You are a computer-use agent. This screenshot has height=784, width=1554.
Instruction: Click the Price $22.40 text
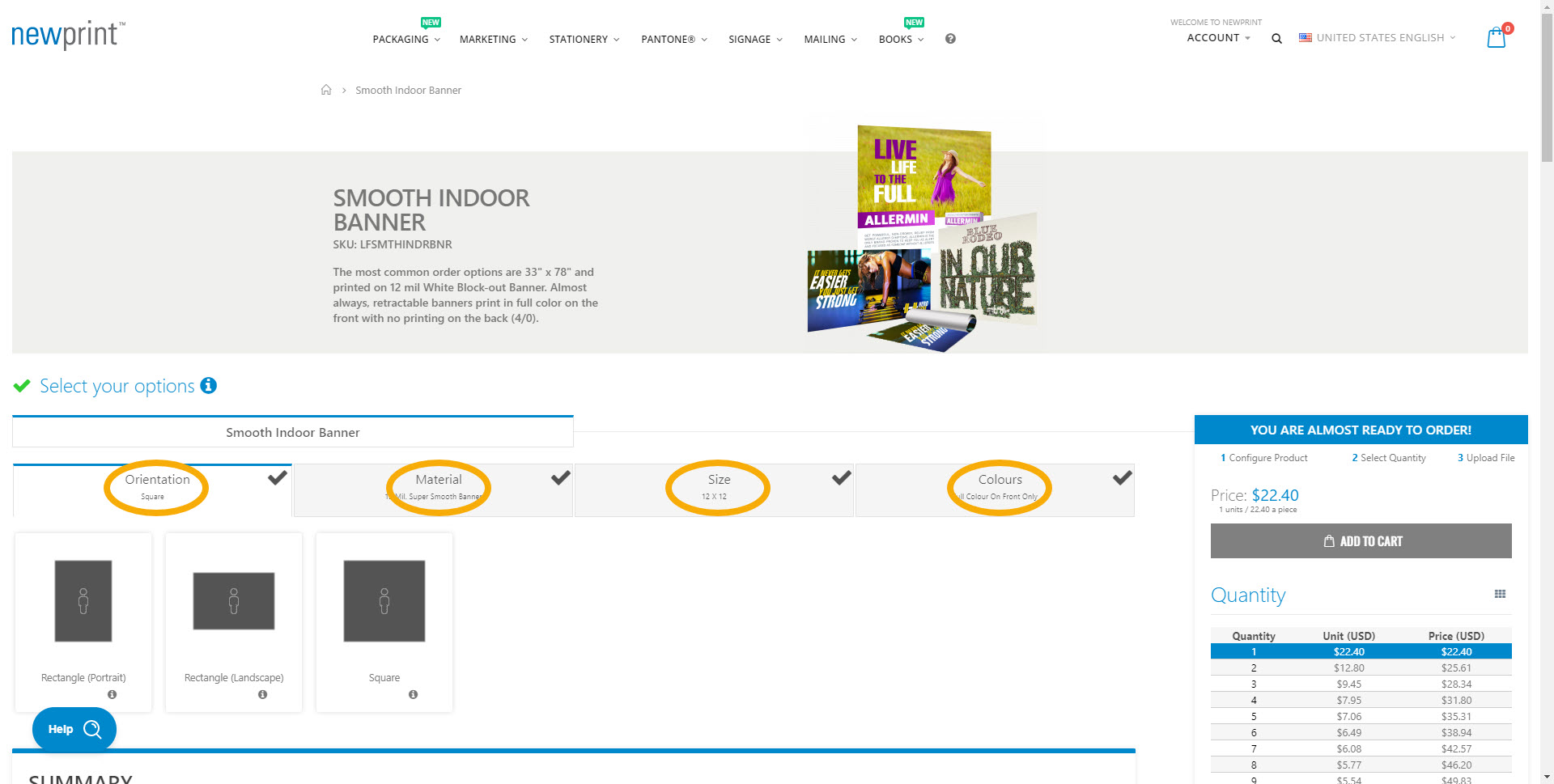coord(1255,495)
